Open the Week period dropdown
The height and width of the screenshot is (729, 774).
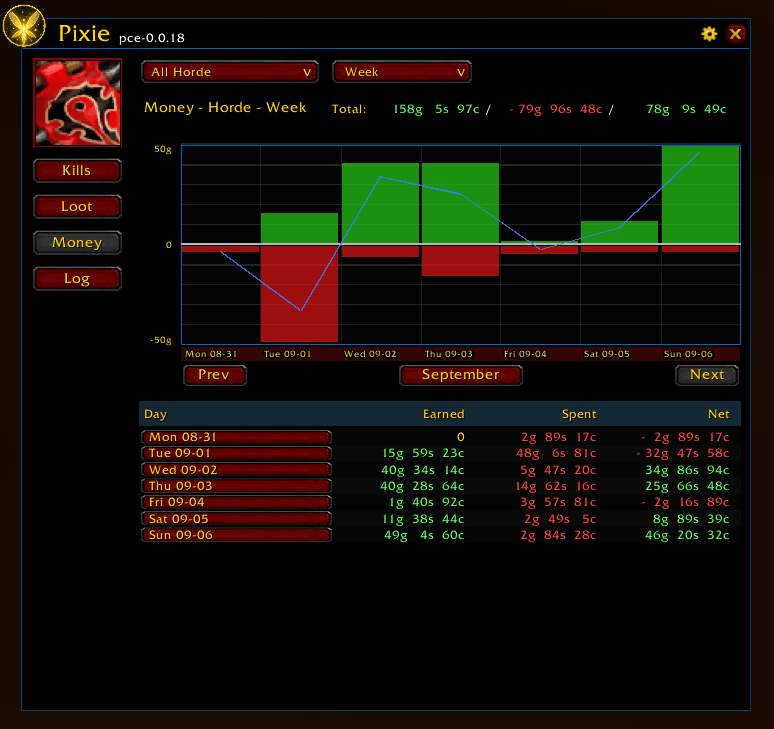pyautogui.click(x=402, y=72)
